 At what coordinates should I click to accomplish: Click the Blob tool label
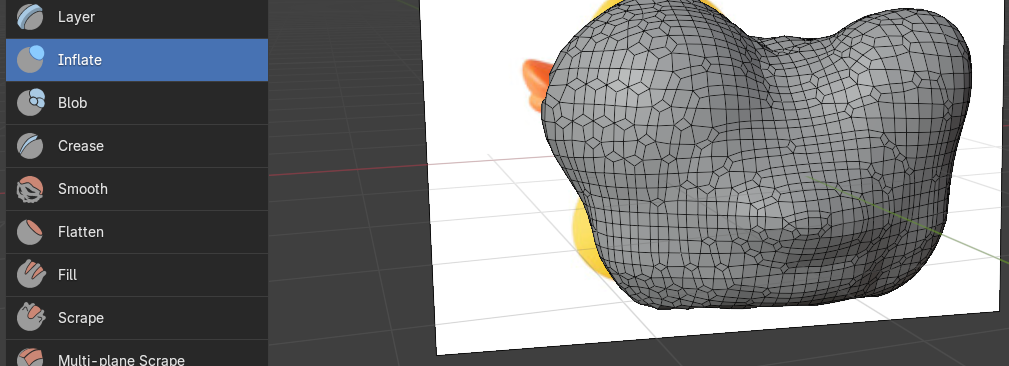coord(72,103)
